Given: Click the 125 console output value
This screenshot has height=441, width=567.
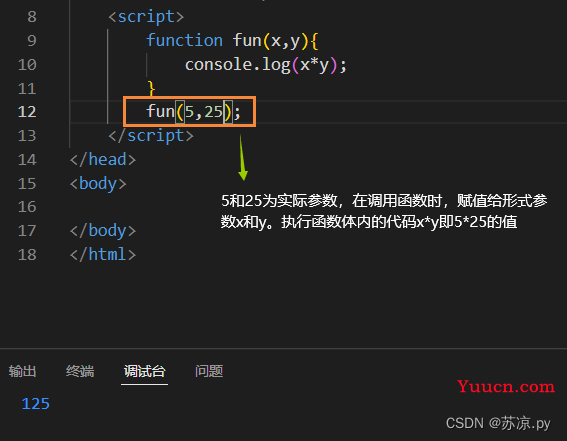Looking at the screenshot, I should pyautogui.click(x=35, y=404).
